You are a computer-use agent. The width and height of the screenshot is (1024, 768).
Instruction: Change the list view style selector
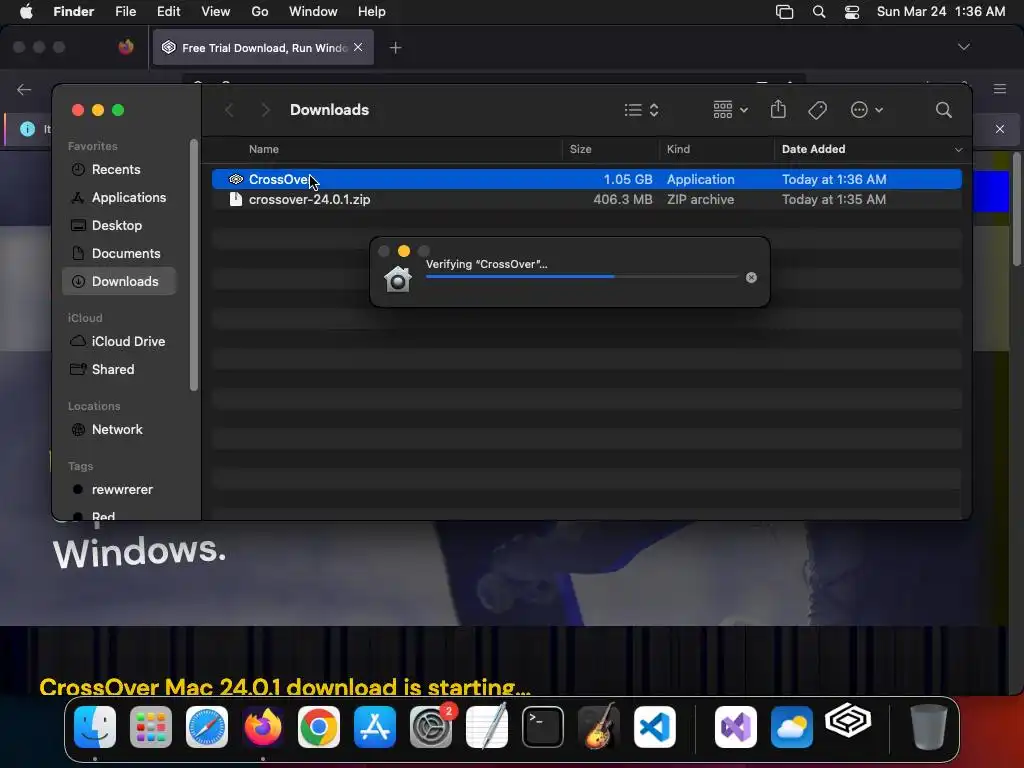[x=641, y=110]
